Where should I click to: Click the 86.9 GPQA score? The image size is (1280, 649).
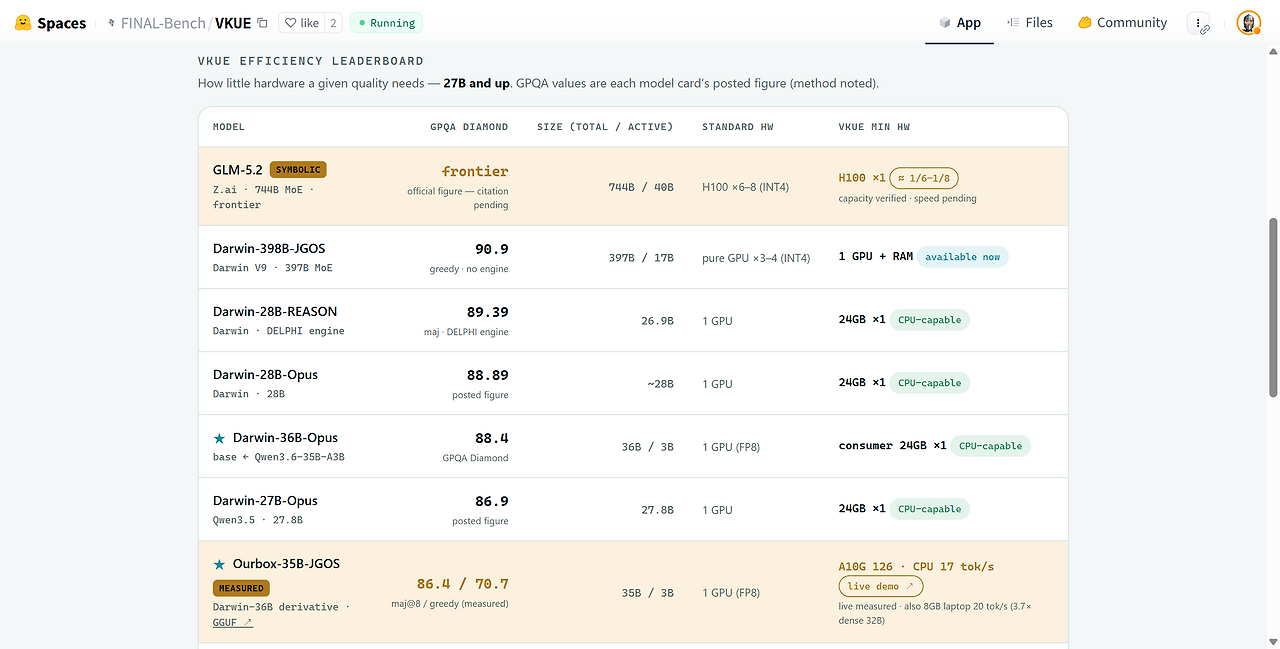(x=491, y=500)
